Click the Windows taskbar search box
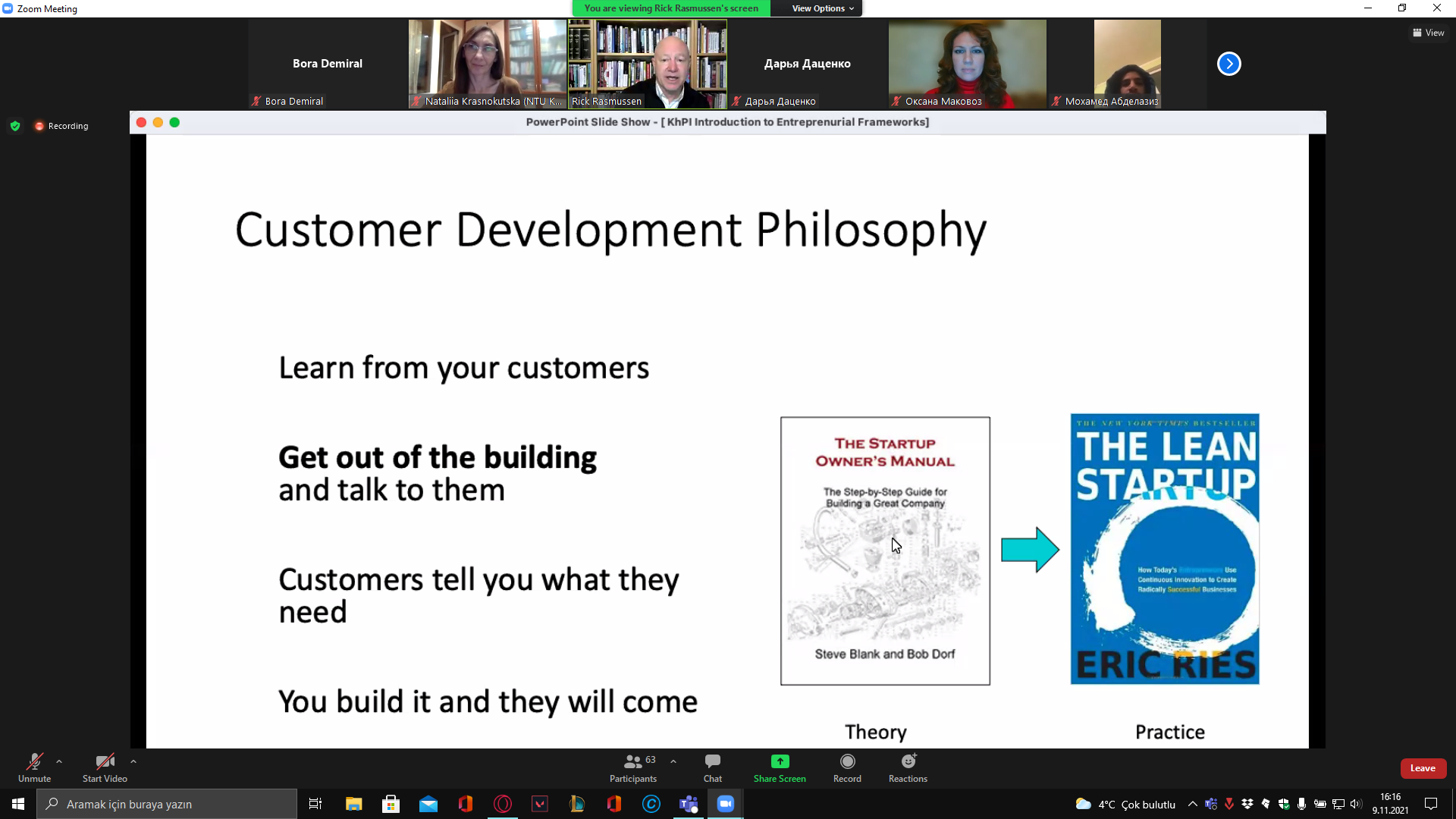Image resolution: width=1456 pixels, height=819 pixels. (167, 804)
